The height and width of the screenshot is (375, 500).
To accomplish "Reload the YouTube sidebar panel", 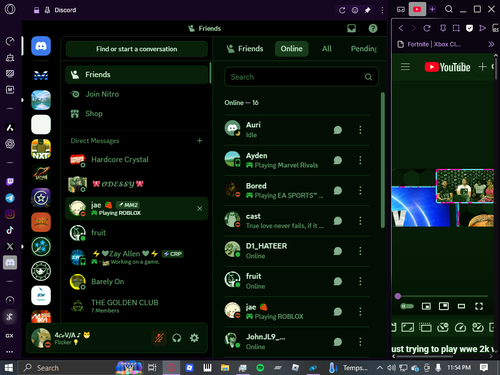I will 427,28.
